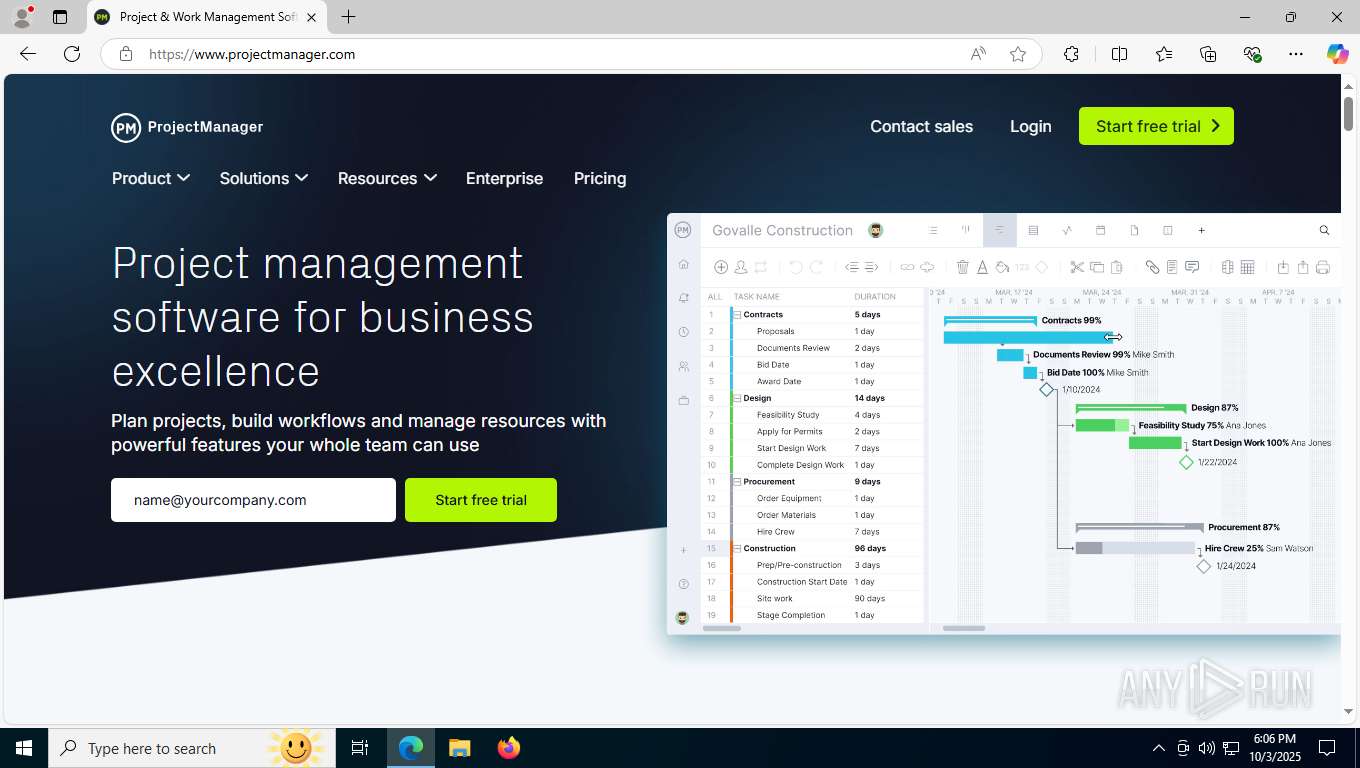Expand the Resources dropdown menu
The width and height of the screenshot is (1360, 768).
pos(387,178)
